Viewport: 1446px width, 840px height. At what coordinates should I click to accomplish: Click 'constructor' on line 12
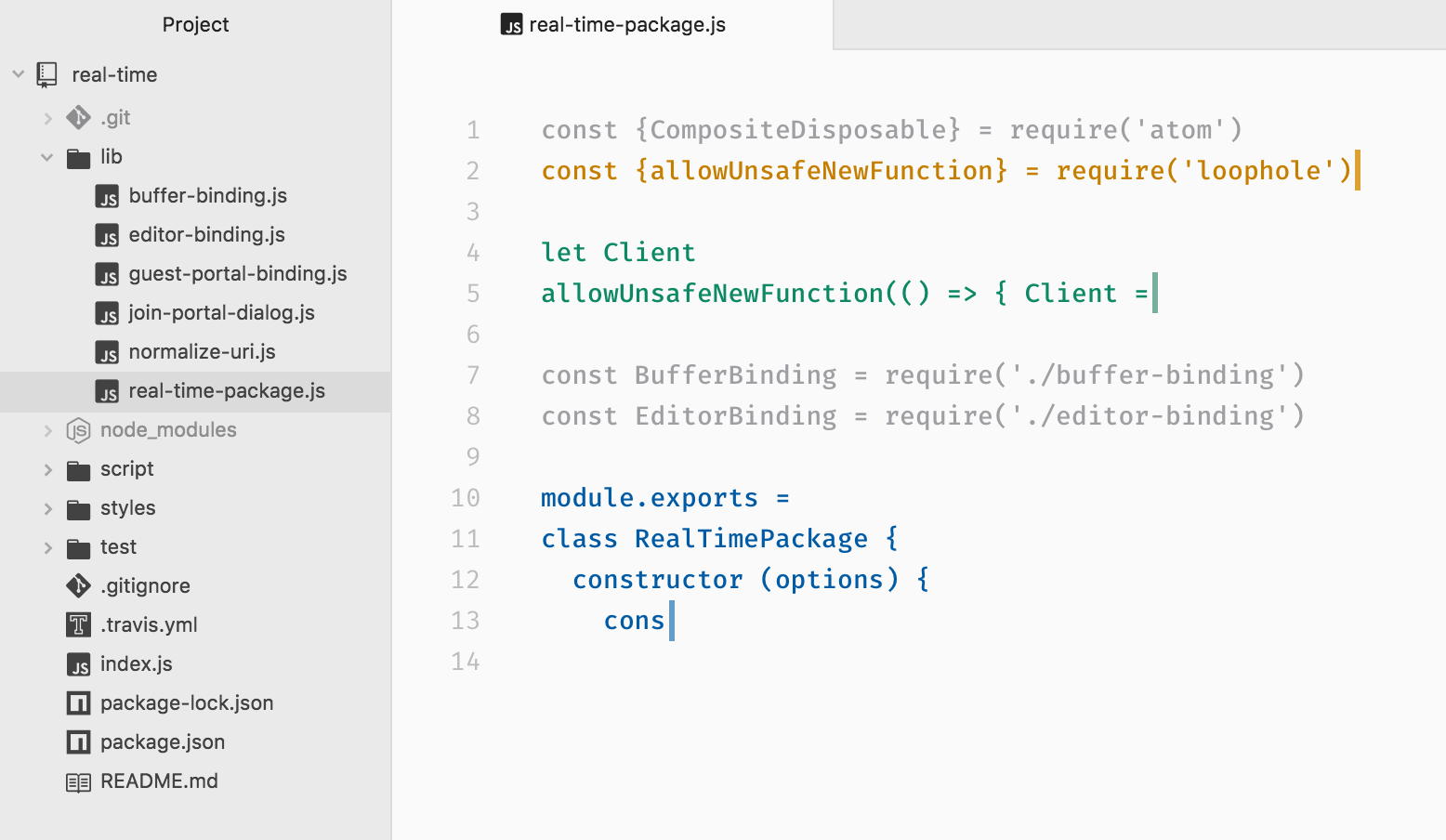click(658, 580)
